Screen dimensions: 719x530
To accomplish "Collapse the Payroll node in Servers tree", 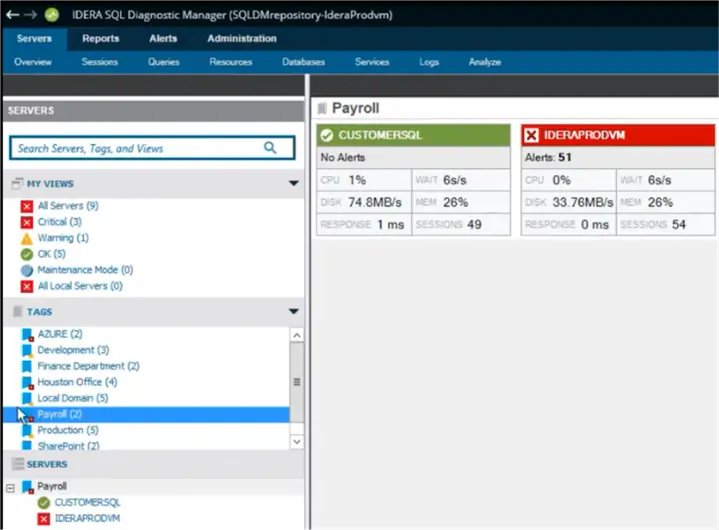I will click(x=11, y=488).
